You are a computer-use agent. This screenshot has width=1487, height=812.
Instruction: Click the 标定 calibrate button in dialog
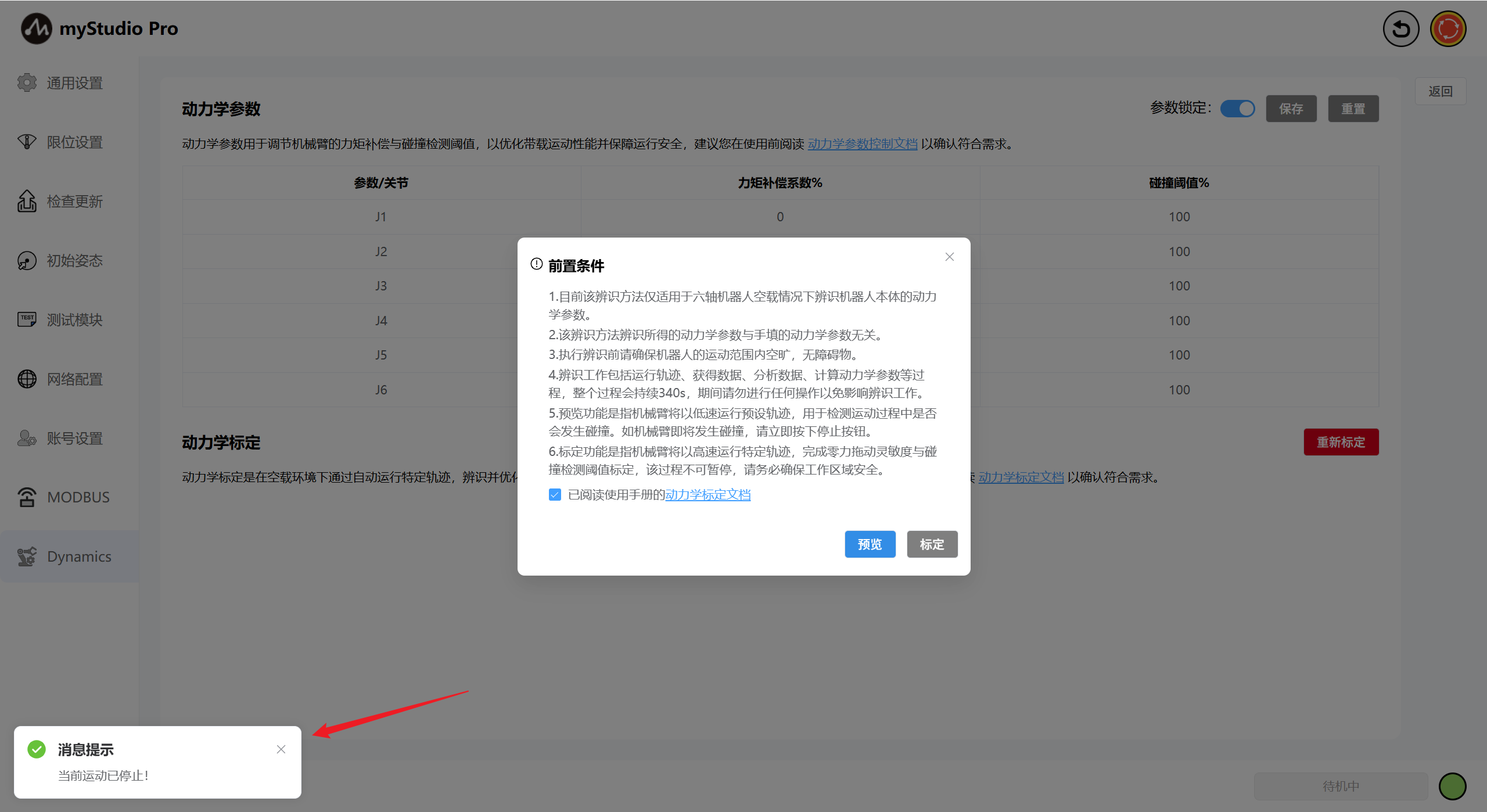click(932, 544)
